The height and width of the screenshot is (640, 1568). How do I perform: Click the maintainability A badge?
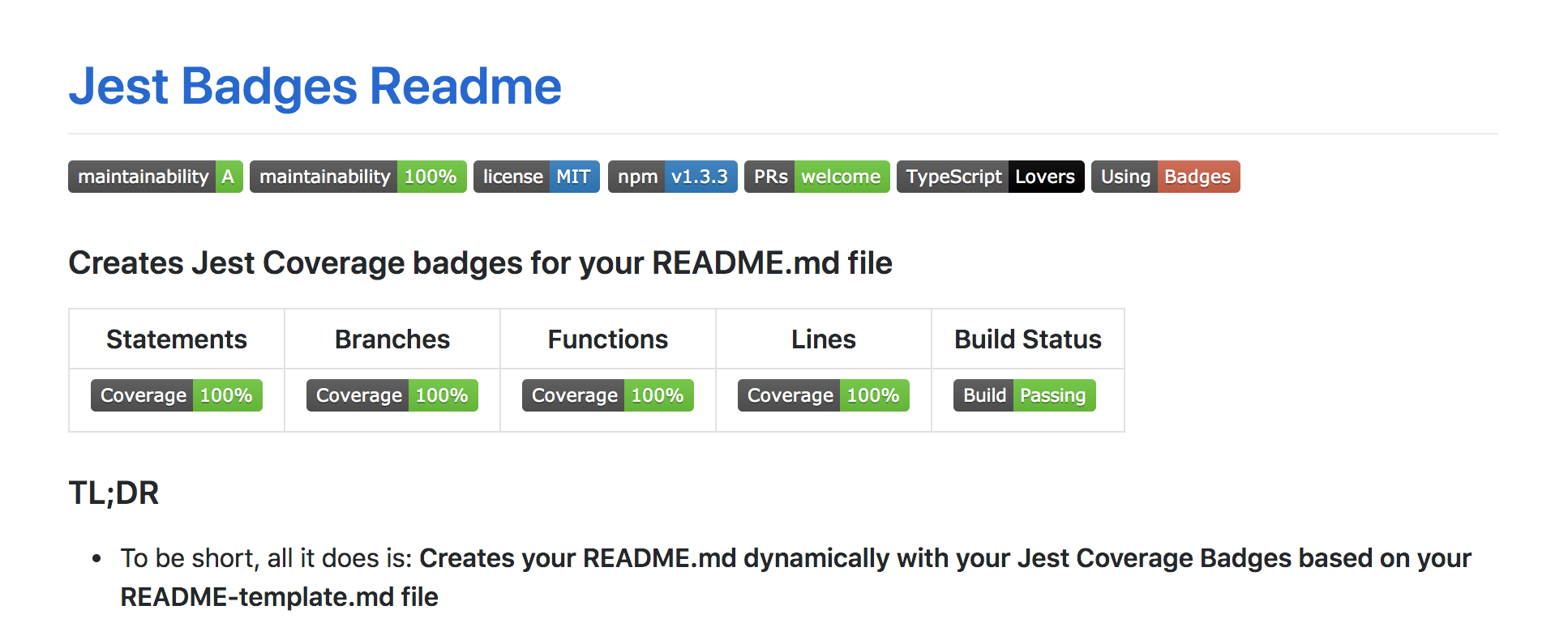(156, 177)
